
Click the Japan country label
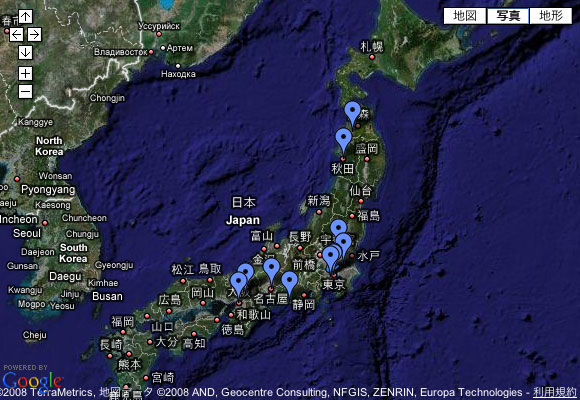tap(243, 220)
